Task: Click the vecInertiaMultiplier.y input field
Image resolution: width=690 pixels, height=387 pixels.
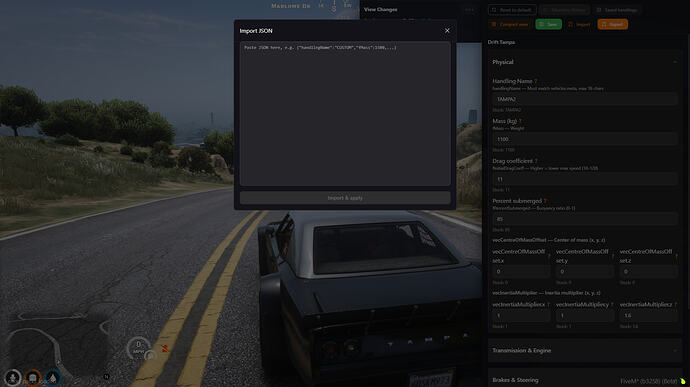Action: pyautogui.click(x=585, y=316)
